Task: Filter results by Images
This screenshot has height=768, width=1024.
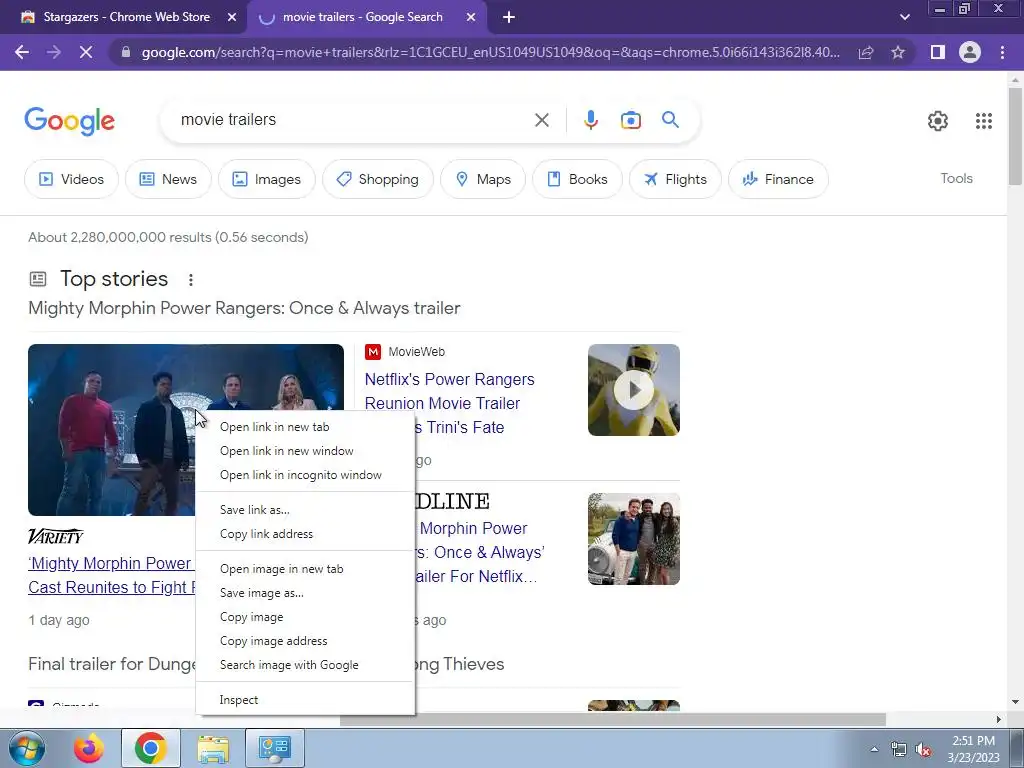Action: pos(266,179)
